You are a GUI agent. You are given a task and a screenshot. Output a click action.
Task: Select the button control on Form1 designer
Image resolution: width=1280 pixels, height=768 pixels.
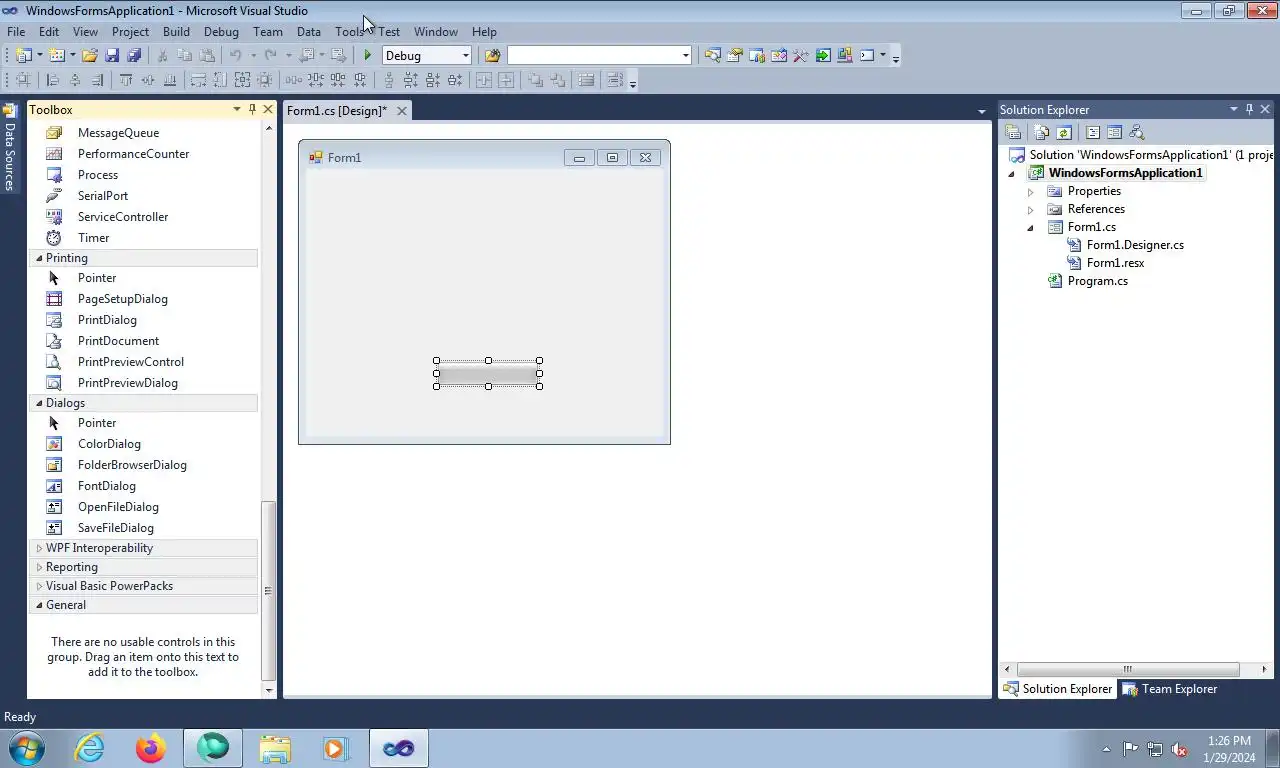pos(488,374)
